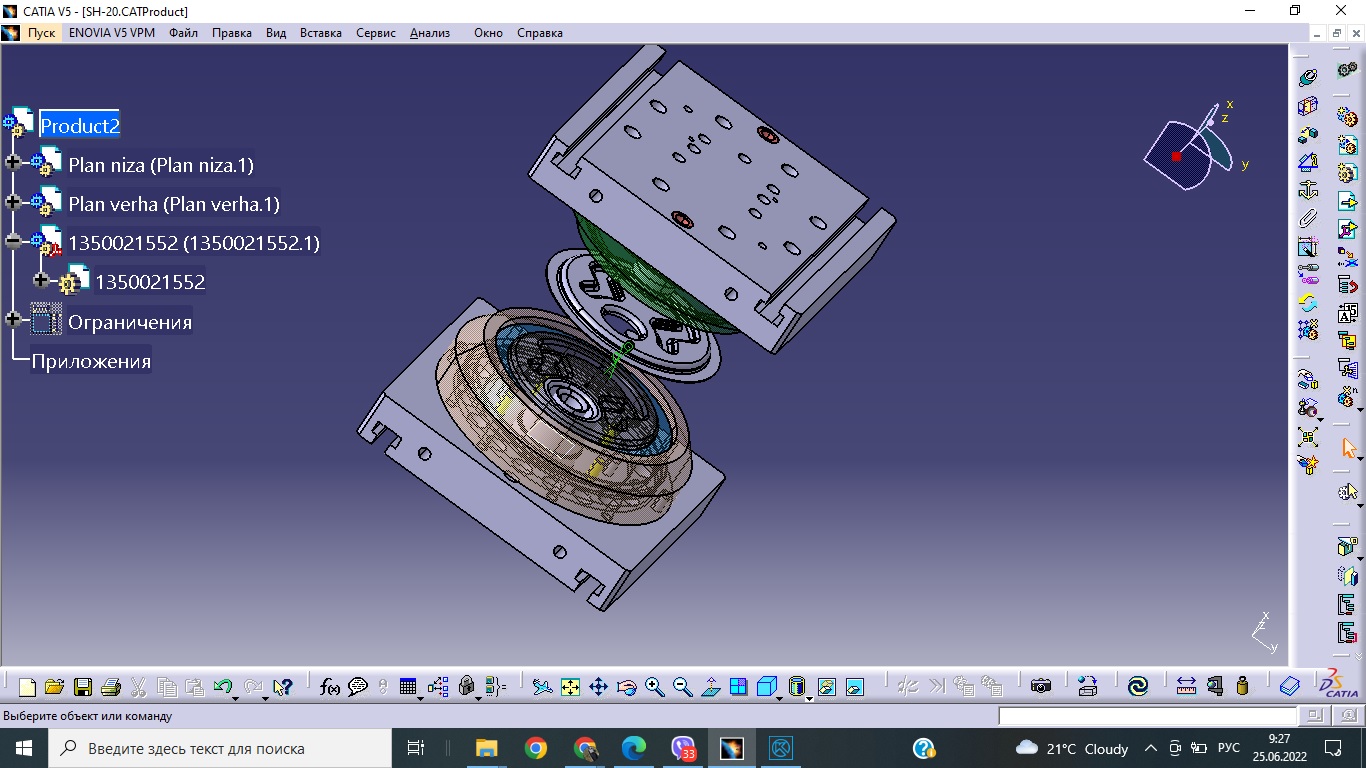Viewport: 1366px width, 768px height.
Task: Toggle the Hide/Show icon
Action: point(826,687)
